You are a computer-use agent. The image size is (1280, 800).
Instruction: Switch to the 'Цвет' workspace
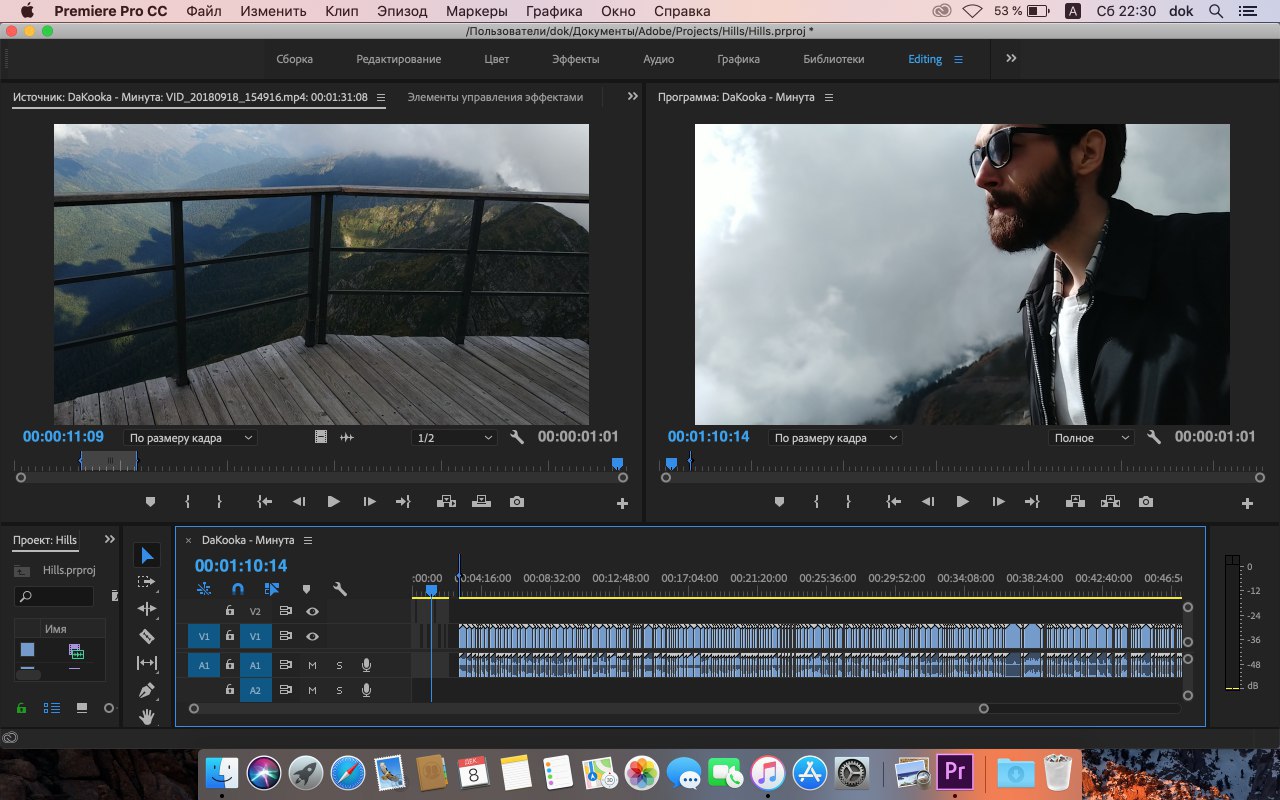497,59
